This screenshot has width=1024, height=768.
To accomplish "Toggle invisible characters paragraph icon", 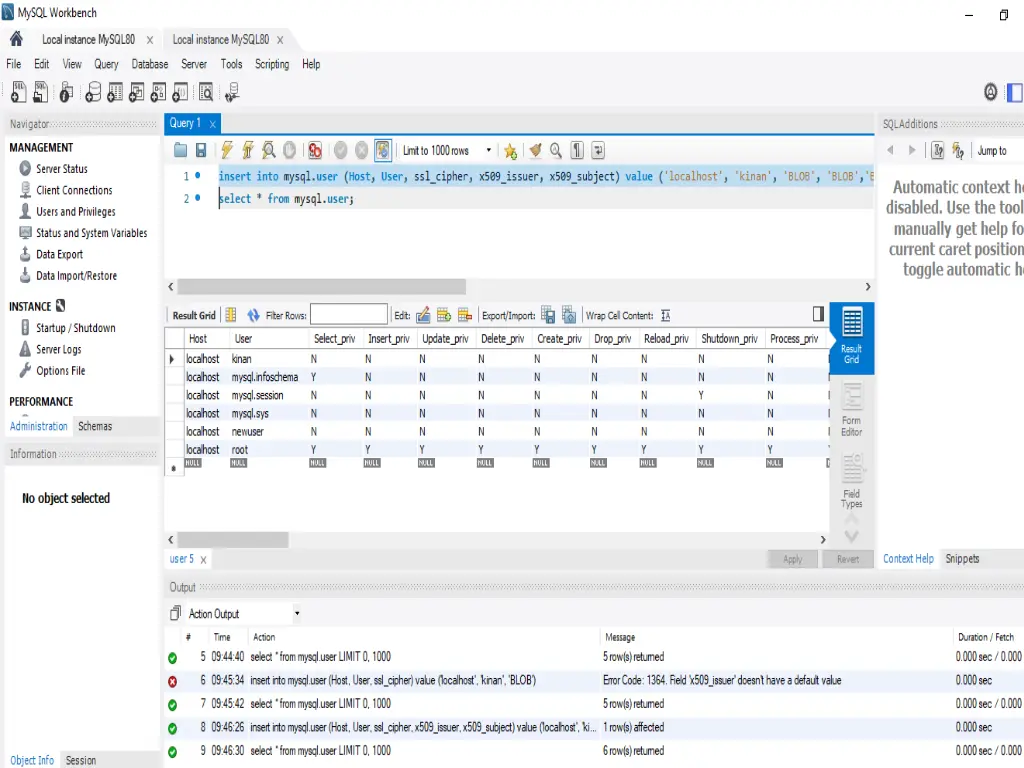I will 577,150.
